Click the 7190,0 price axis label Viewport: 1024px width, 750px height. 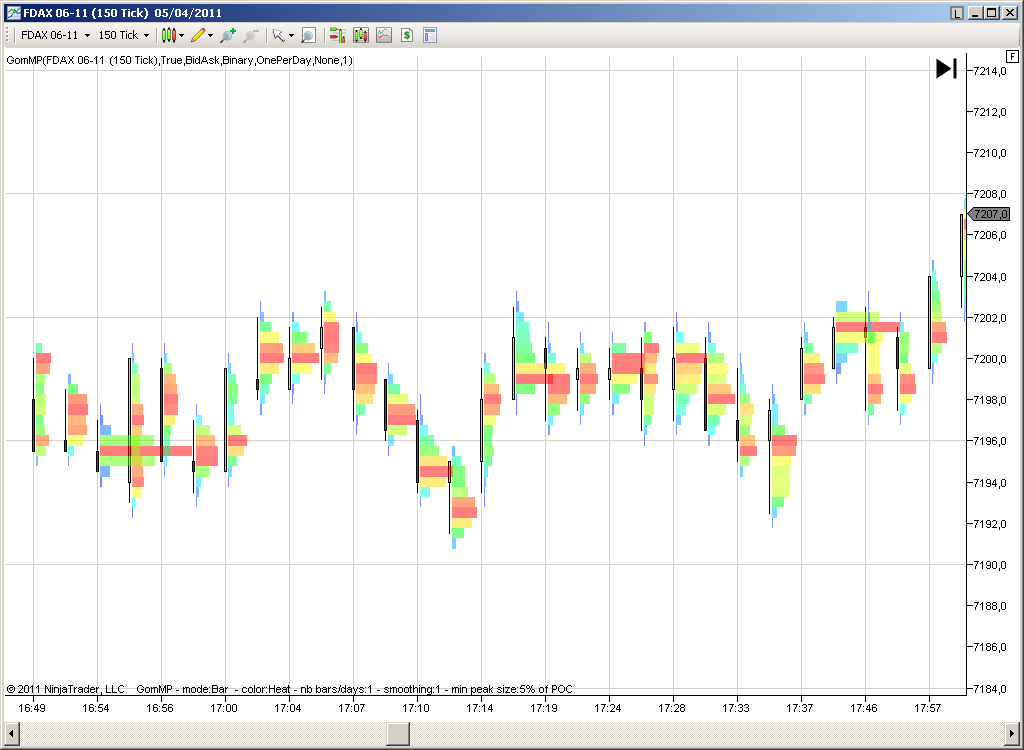(990, 565)
